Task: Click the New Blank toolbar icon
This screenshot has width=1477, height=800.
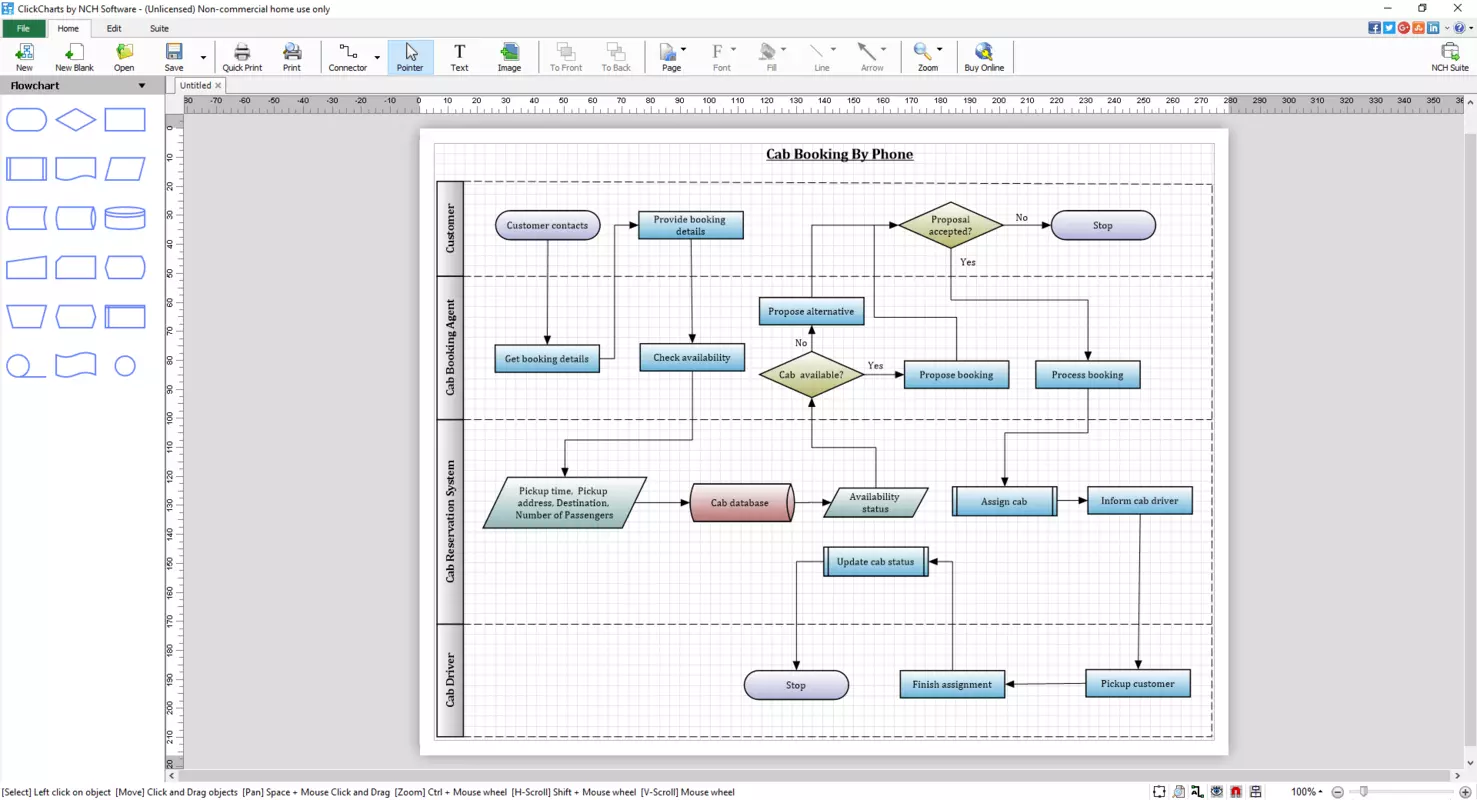Action: [x=74, y=57]
